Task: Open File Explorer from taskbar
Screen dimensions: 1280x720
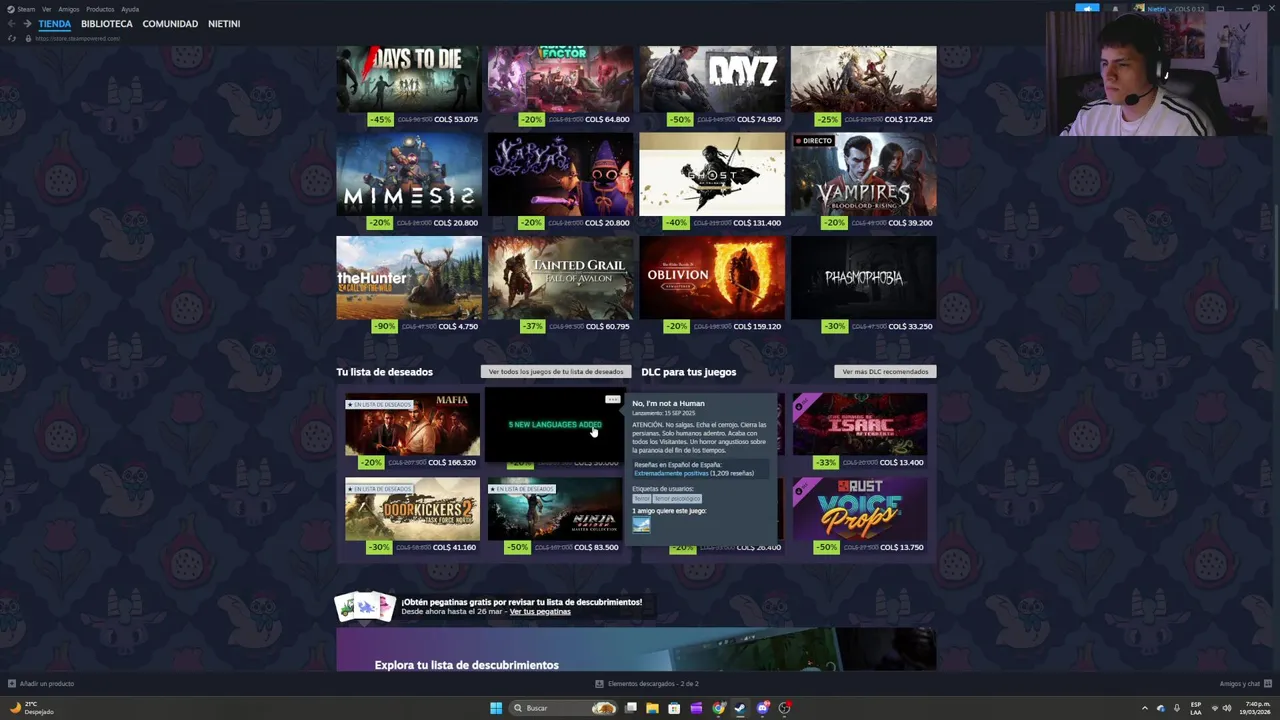Action: [x=652, y=708]
